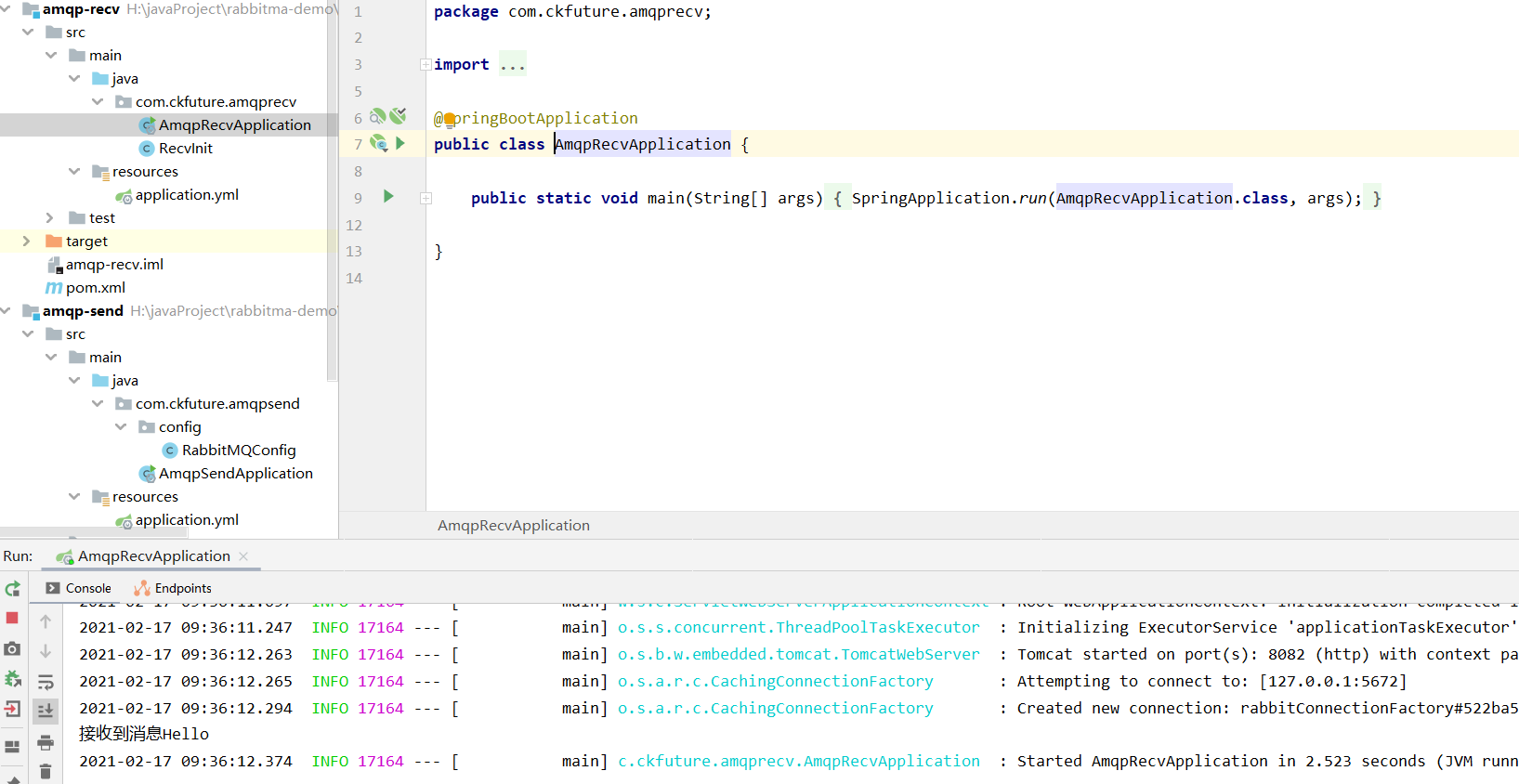Click the second Spring gutter icon on line 6

tap(398, 116)
